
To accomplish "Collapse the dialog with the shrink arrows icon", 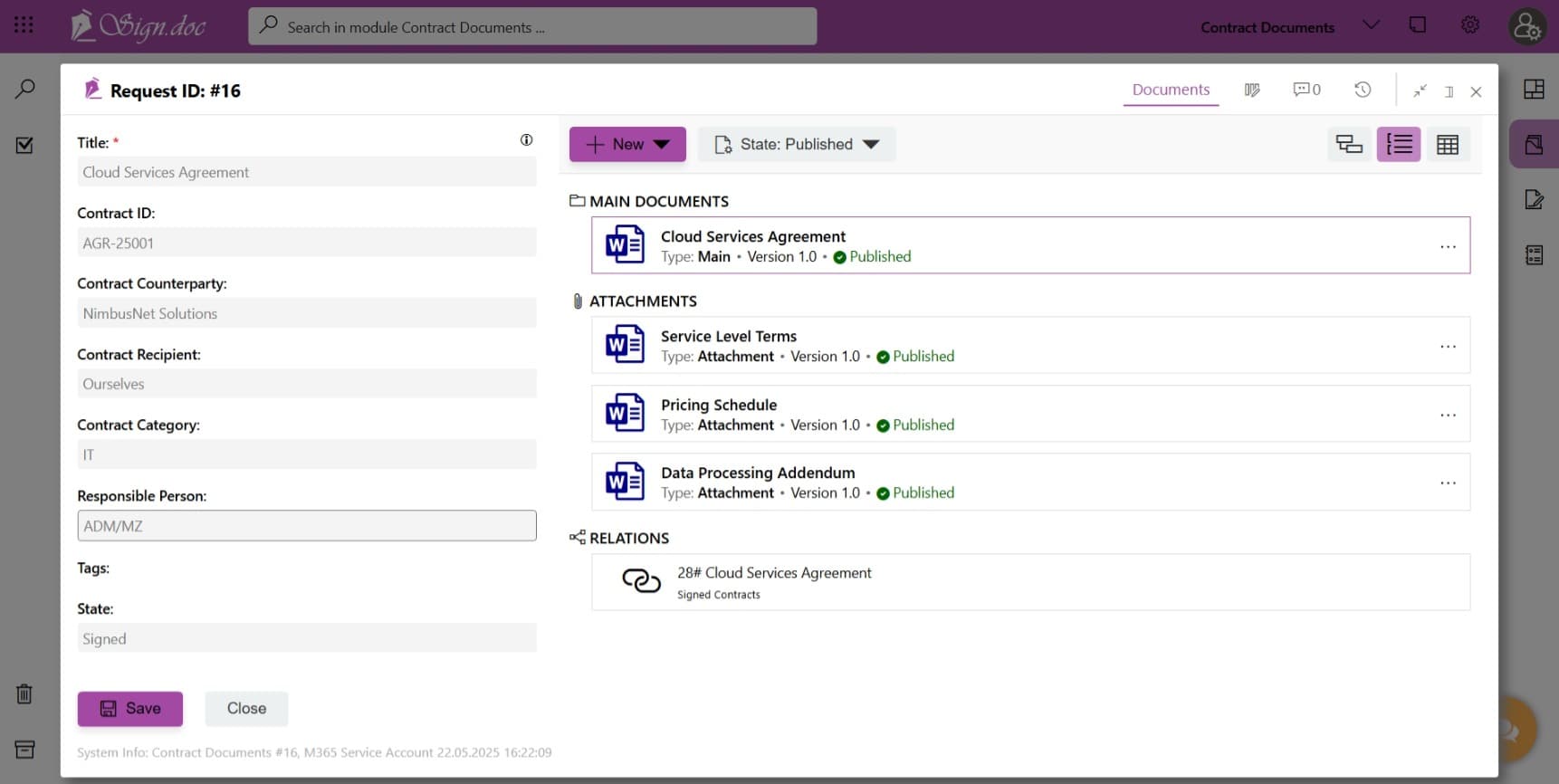I will point(1420,91).
